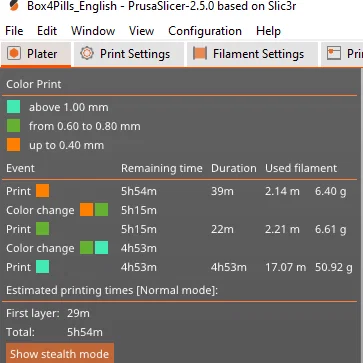Image resolution: width=363 pixels, height=363 pixels.
Task: Switch to the Print Settings tab
Action: [x=129, y=54]
